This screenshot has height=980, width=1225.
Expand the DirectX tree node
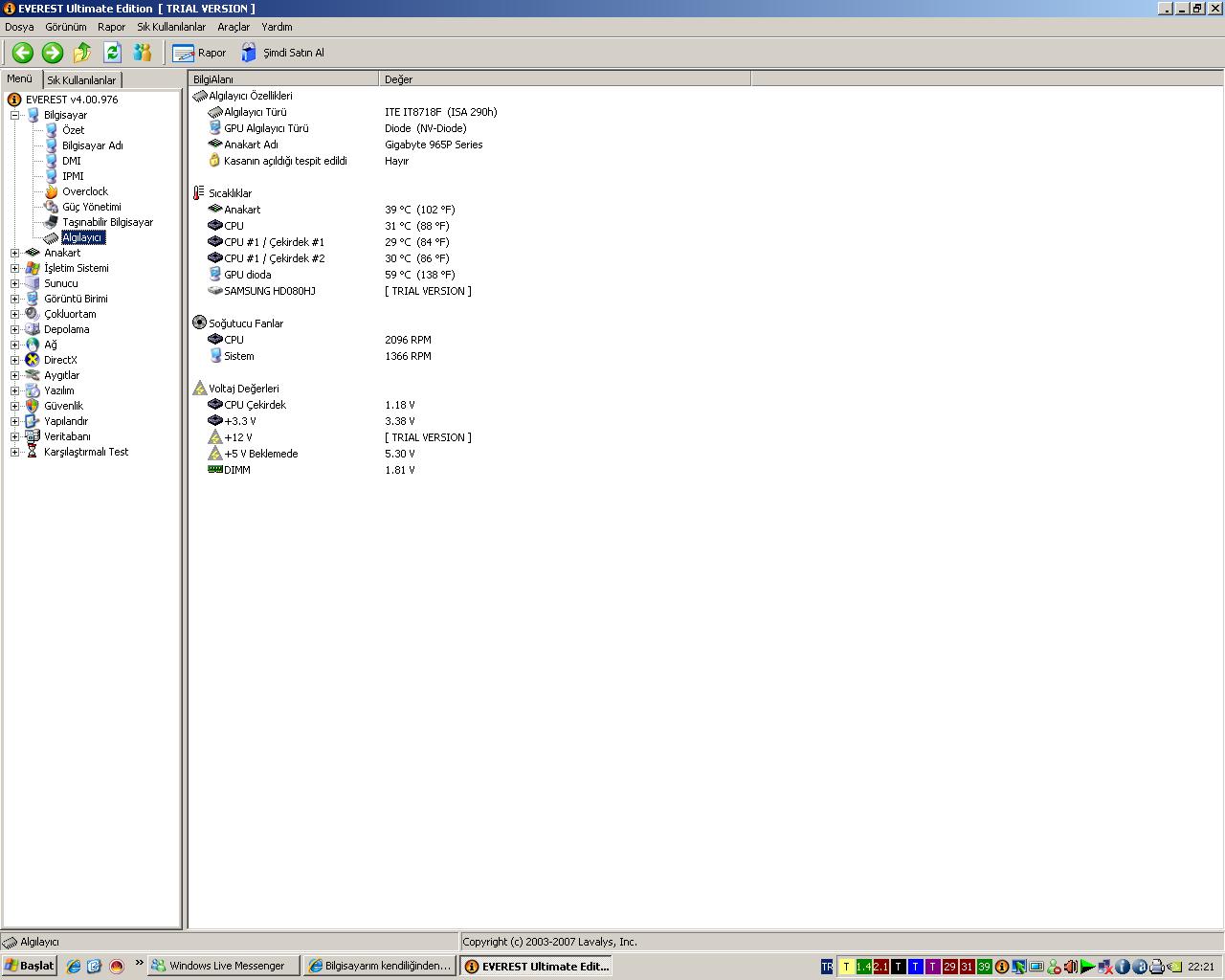[x=14, y=360]
